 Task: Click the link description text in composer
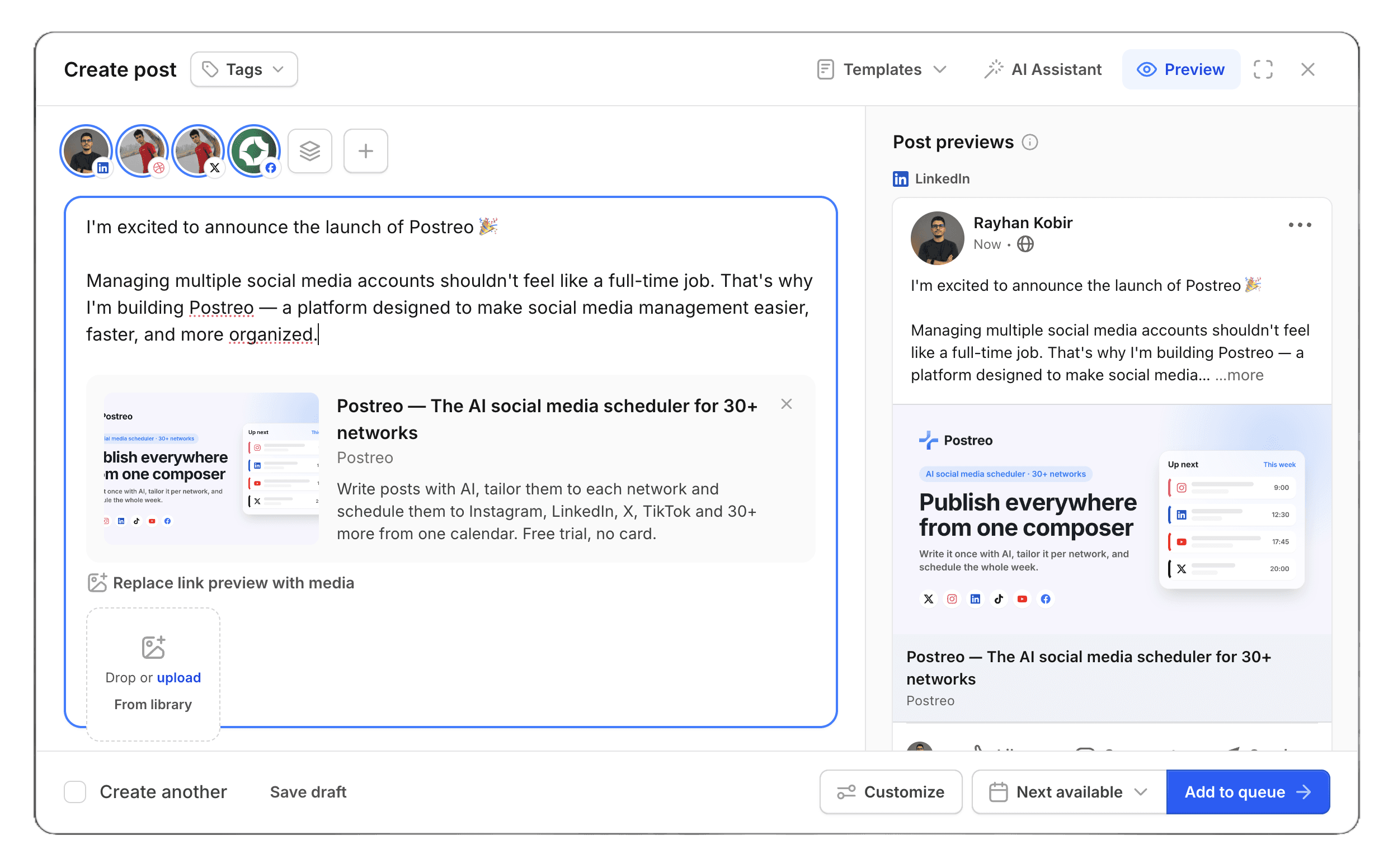click(547, 511)
